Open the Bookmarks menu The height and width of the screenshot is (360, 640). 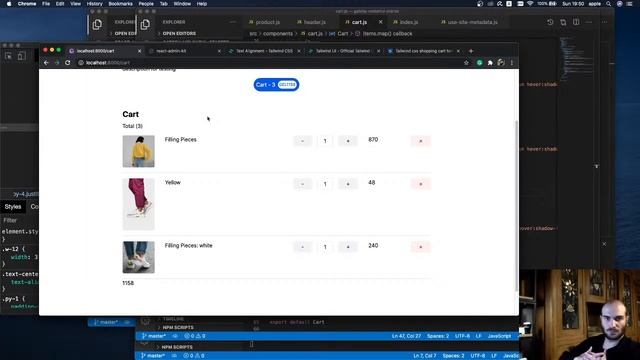point(120,4)
